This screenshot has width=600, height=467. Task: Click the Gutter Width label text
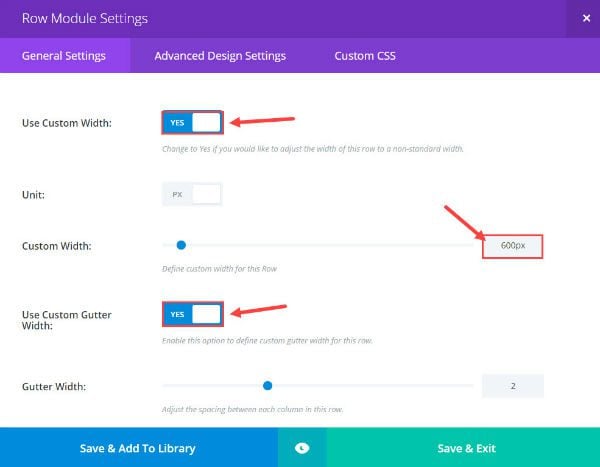(x=54, y=386)
